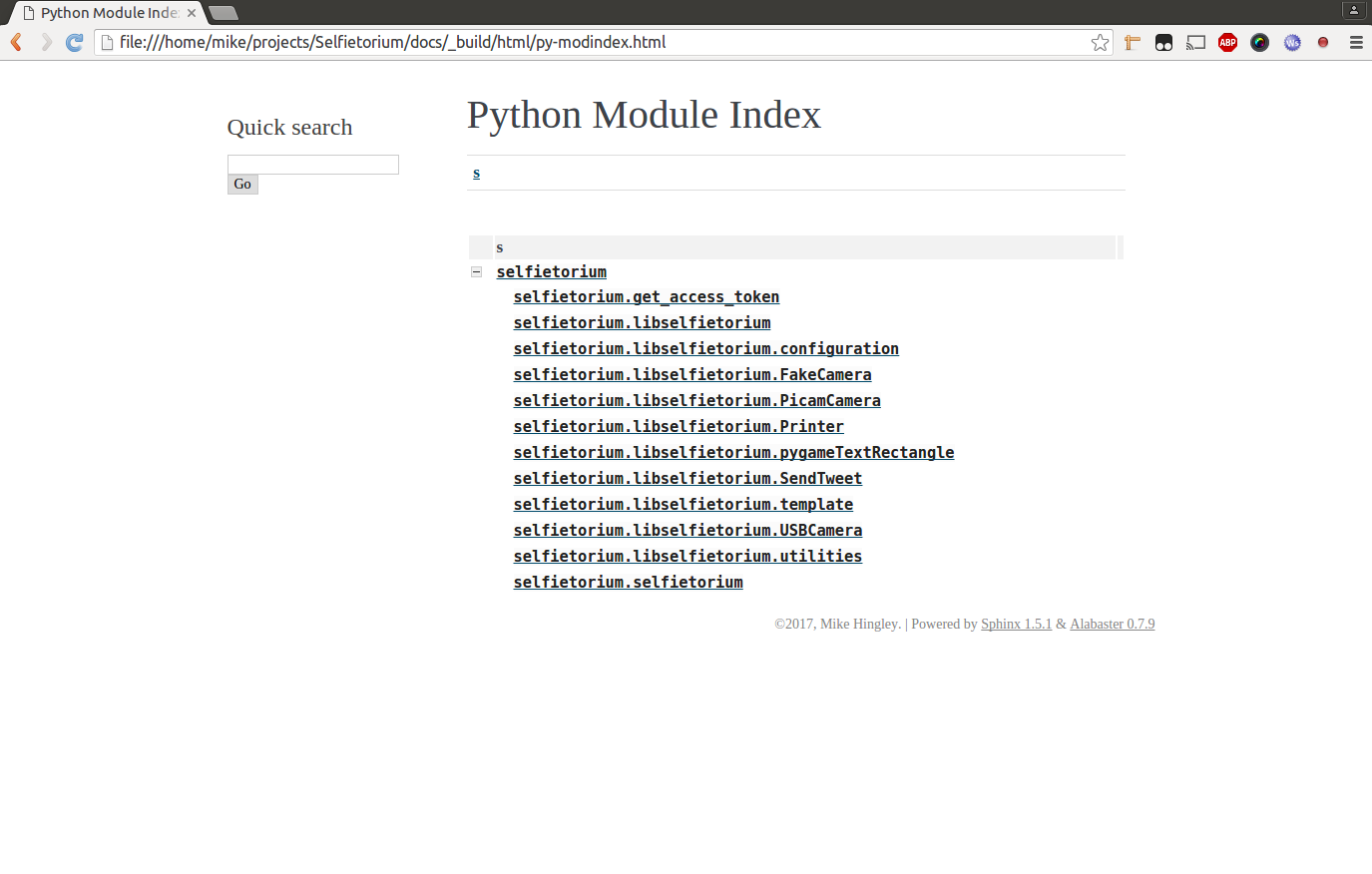This screenshot has width=1372, height=874.
Task: Open a new browser tab
Action: 224,13
